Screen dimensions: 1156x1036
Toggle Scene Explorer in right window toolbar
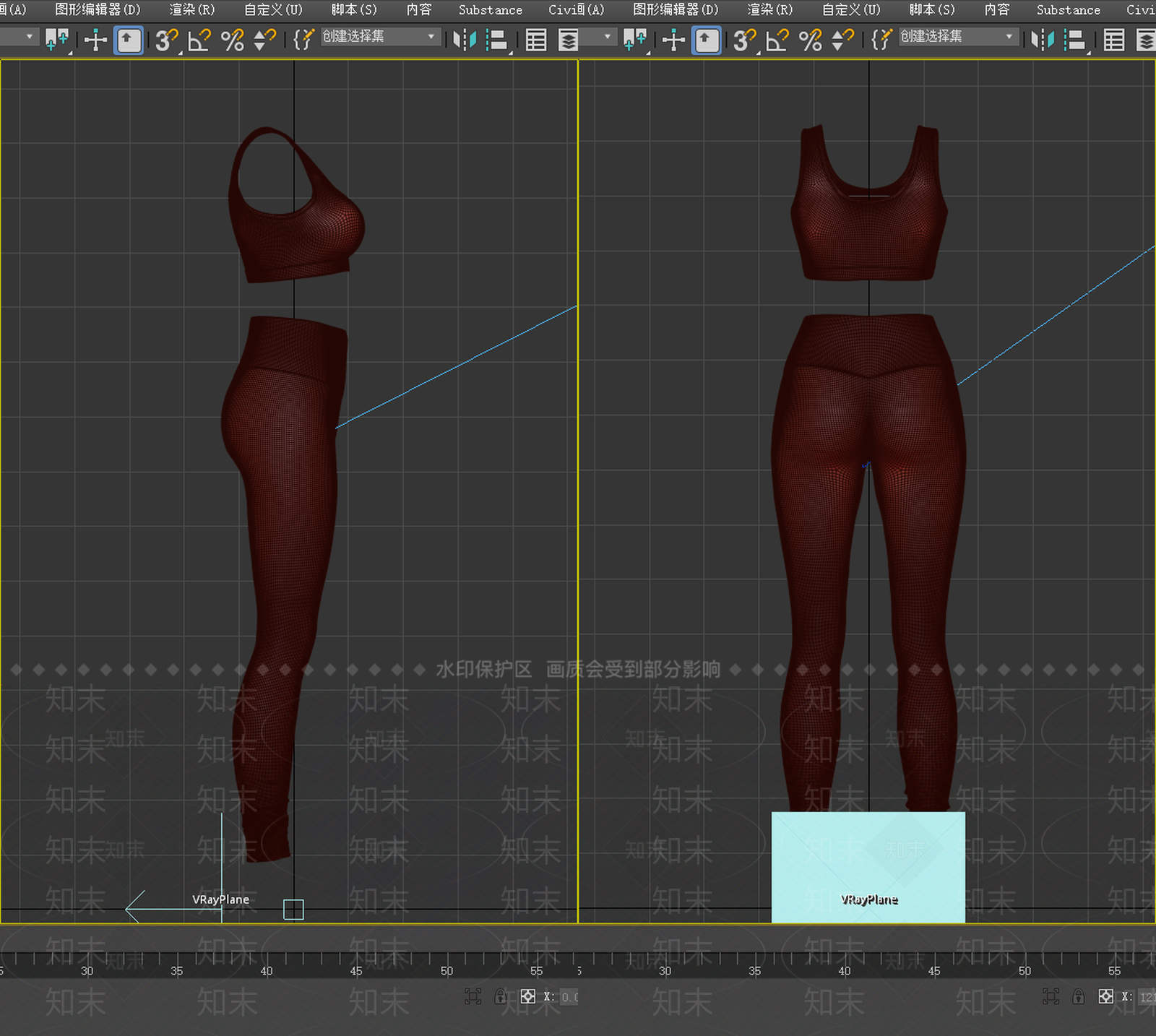pos(1114,40)
